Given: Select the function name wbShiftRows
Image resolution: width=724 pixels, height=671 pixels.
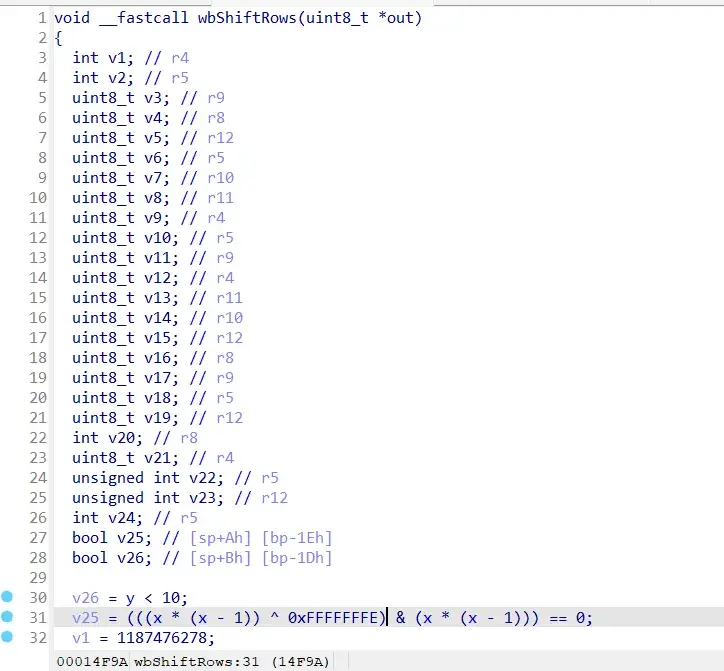Looking at the screenshot, I should click(247, 18).
